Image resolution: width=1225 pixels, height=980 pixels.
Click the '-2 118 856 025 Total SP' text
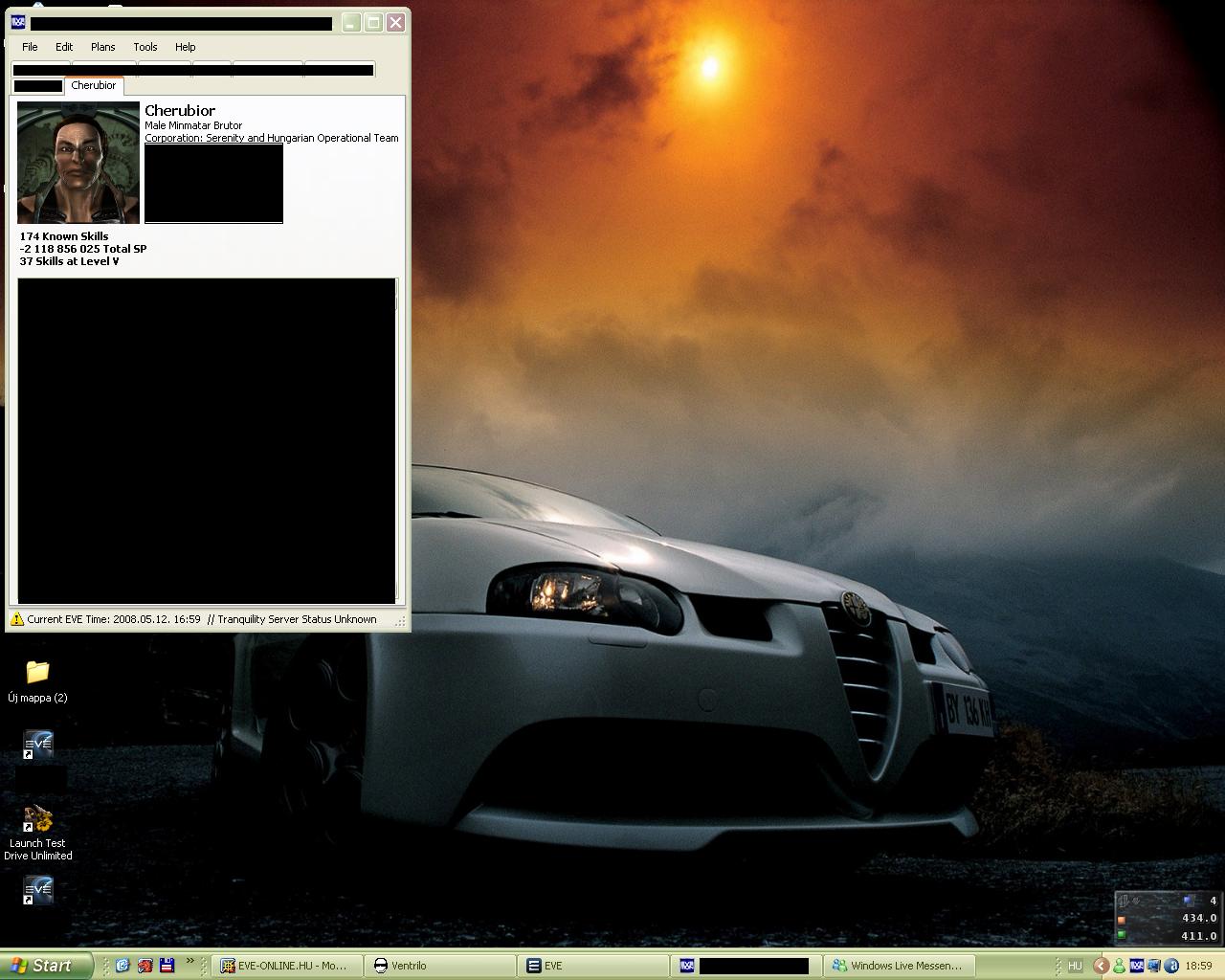(x=83, y=249)
